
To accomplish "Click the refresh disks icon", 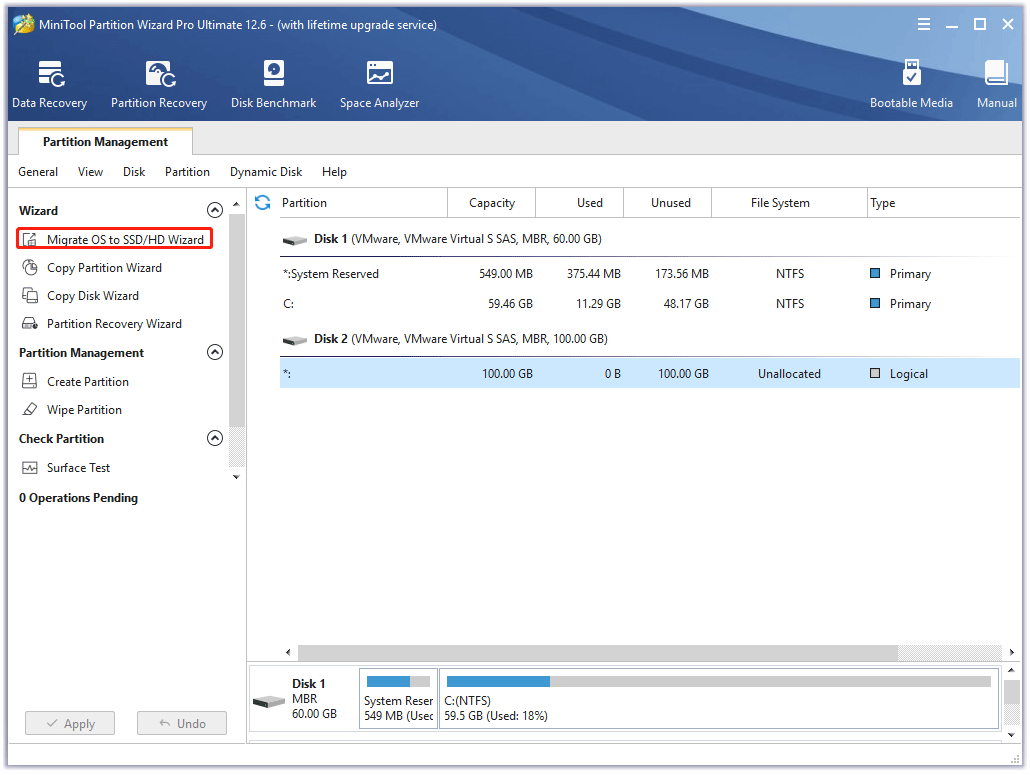I will 263,202.
